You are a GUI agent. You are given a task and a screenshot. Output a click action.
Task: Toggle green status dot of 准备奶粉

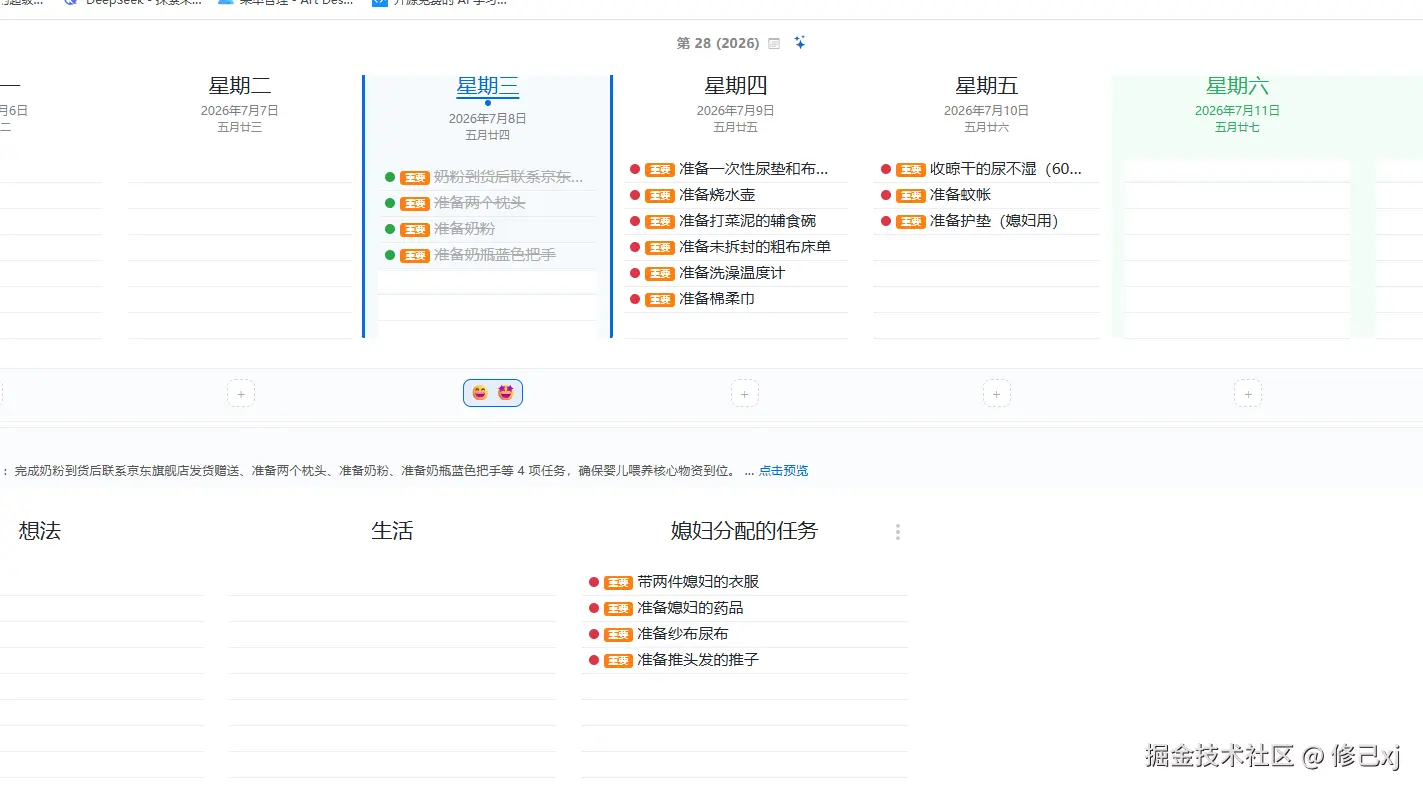point(390,229)
